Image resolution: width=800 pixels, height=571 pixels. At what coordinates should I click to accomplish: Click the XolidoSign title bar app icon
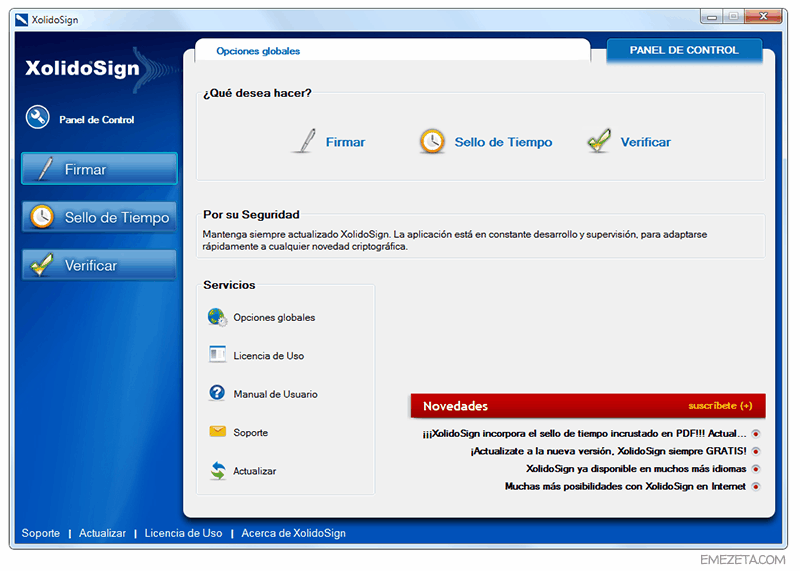pos(21,20)
